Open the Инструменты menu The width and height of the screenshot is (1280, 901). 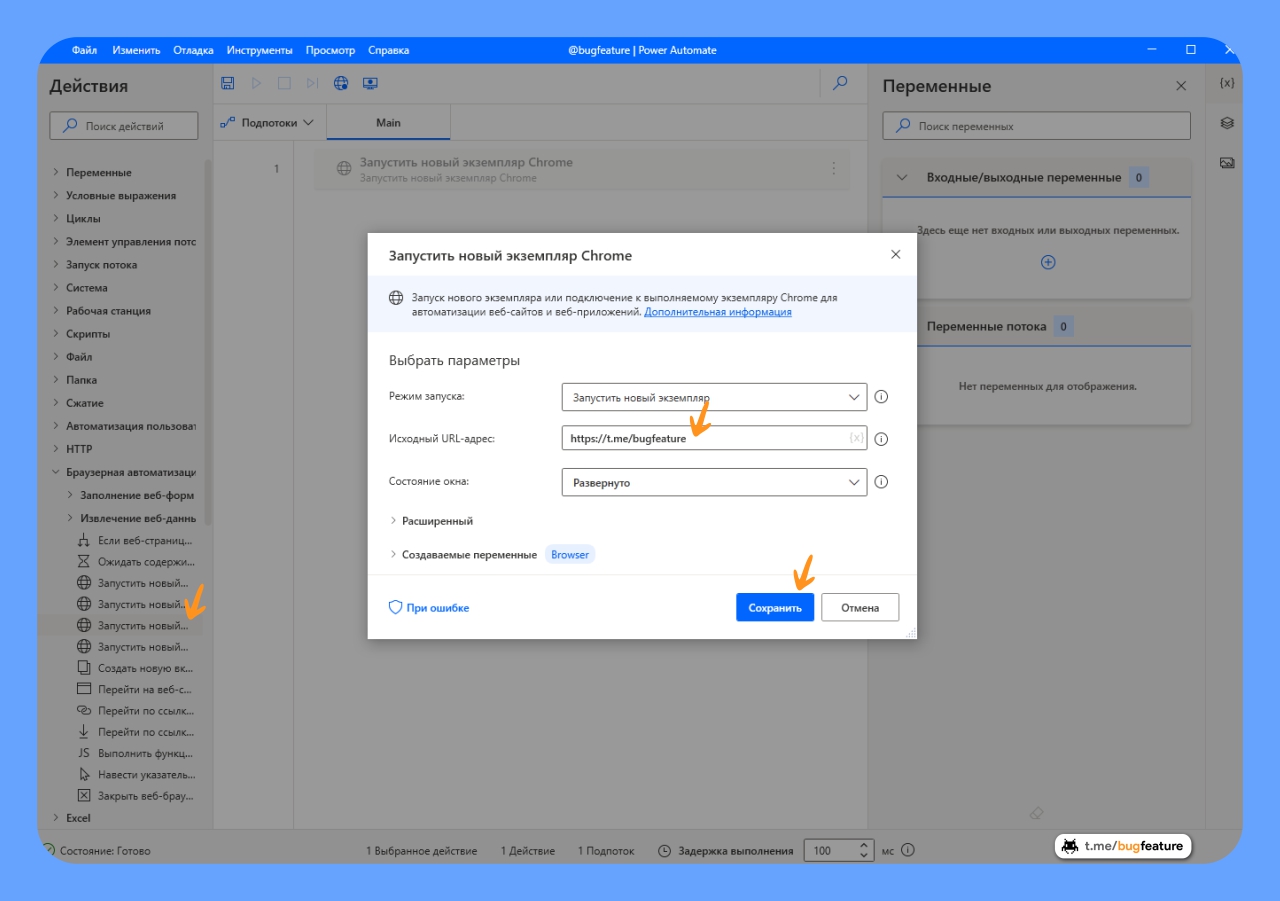click(x=259, y=50)
